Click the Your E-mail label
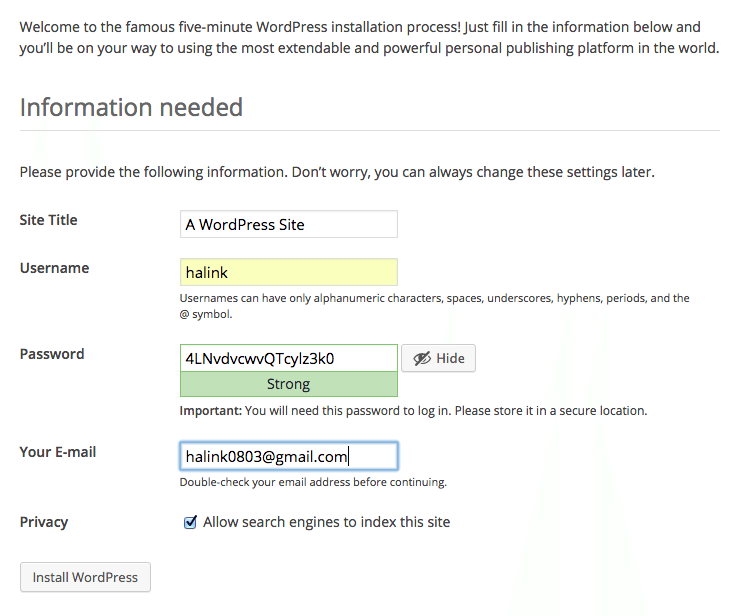Image resolution: width=739 pixels, height=616 pixels. (58, 452)
